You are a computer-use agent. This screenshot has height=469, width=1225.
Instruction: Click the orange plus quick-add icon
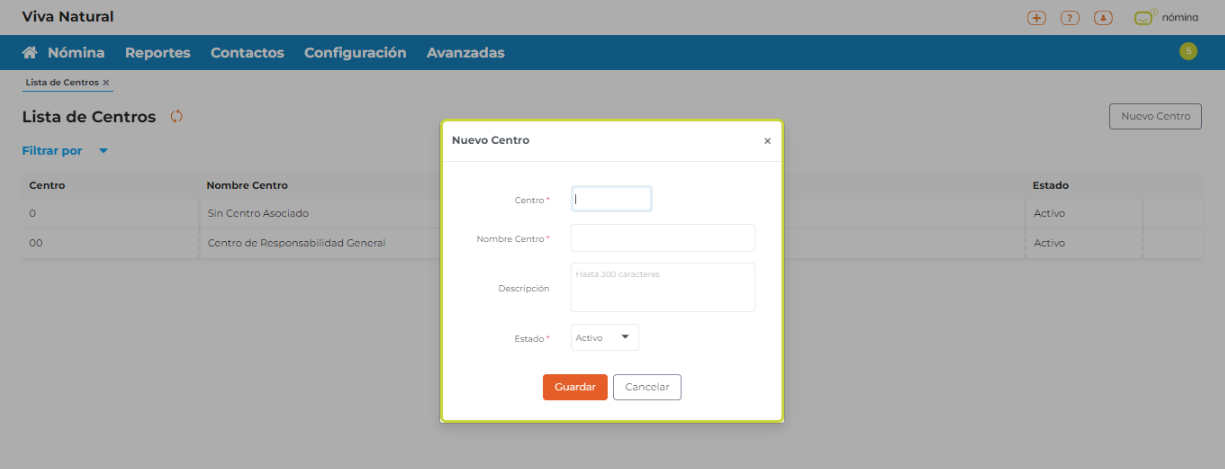click(x=1037, y=18)
